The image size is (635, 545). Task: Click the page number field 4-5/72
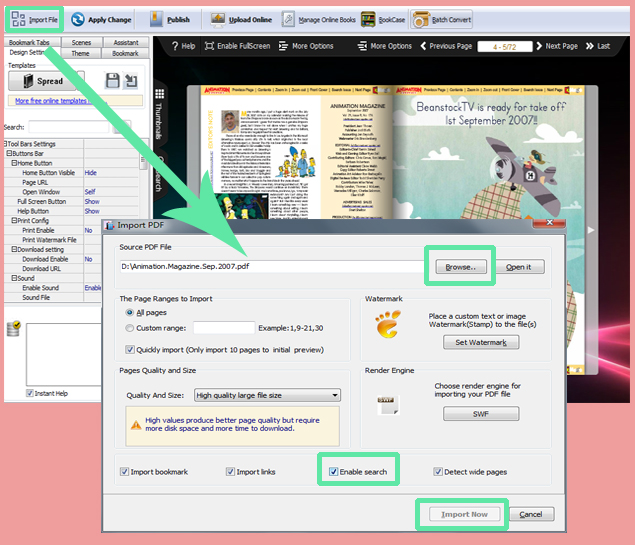click(505, 47)
